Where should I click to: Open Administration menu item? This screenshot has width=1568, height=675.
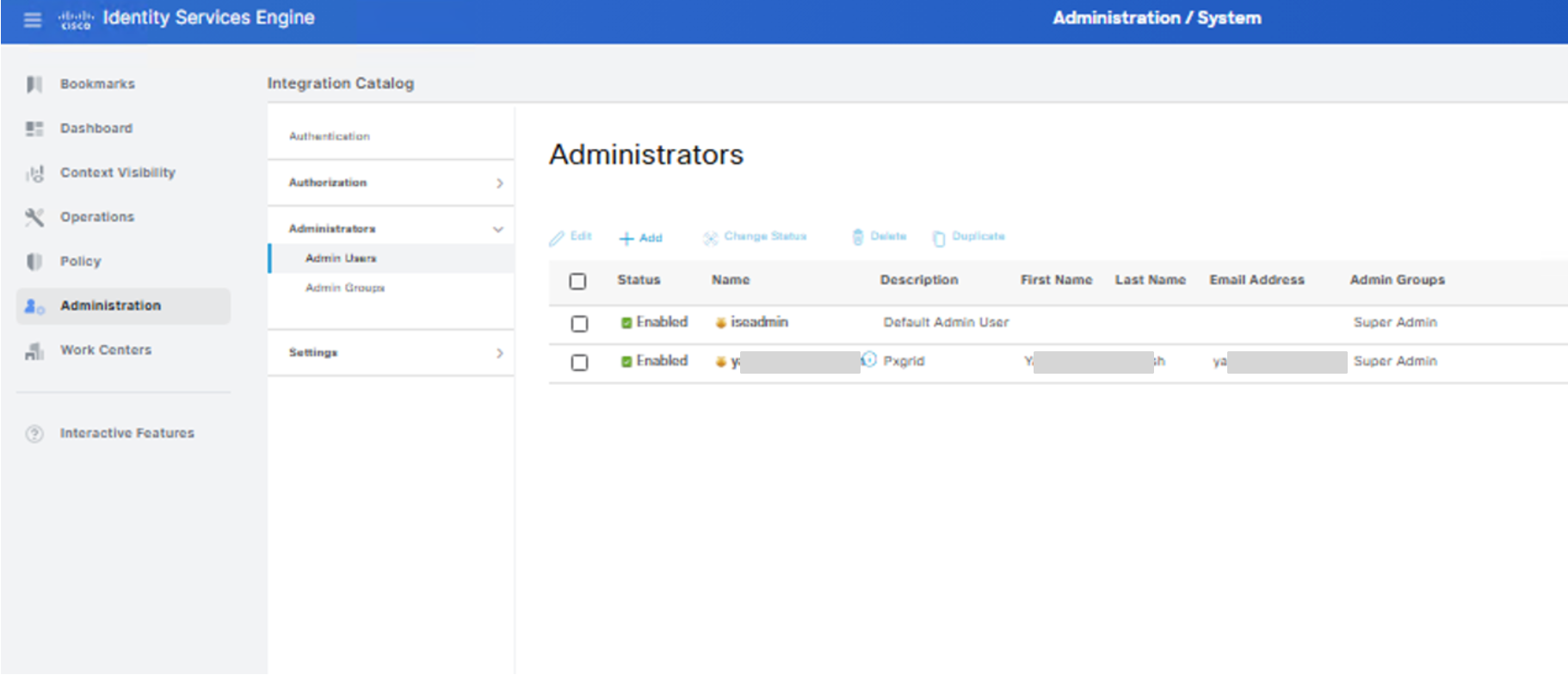[x=123, y=306]
